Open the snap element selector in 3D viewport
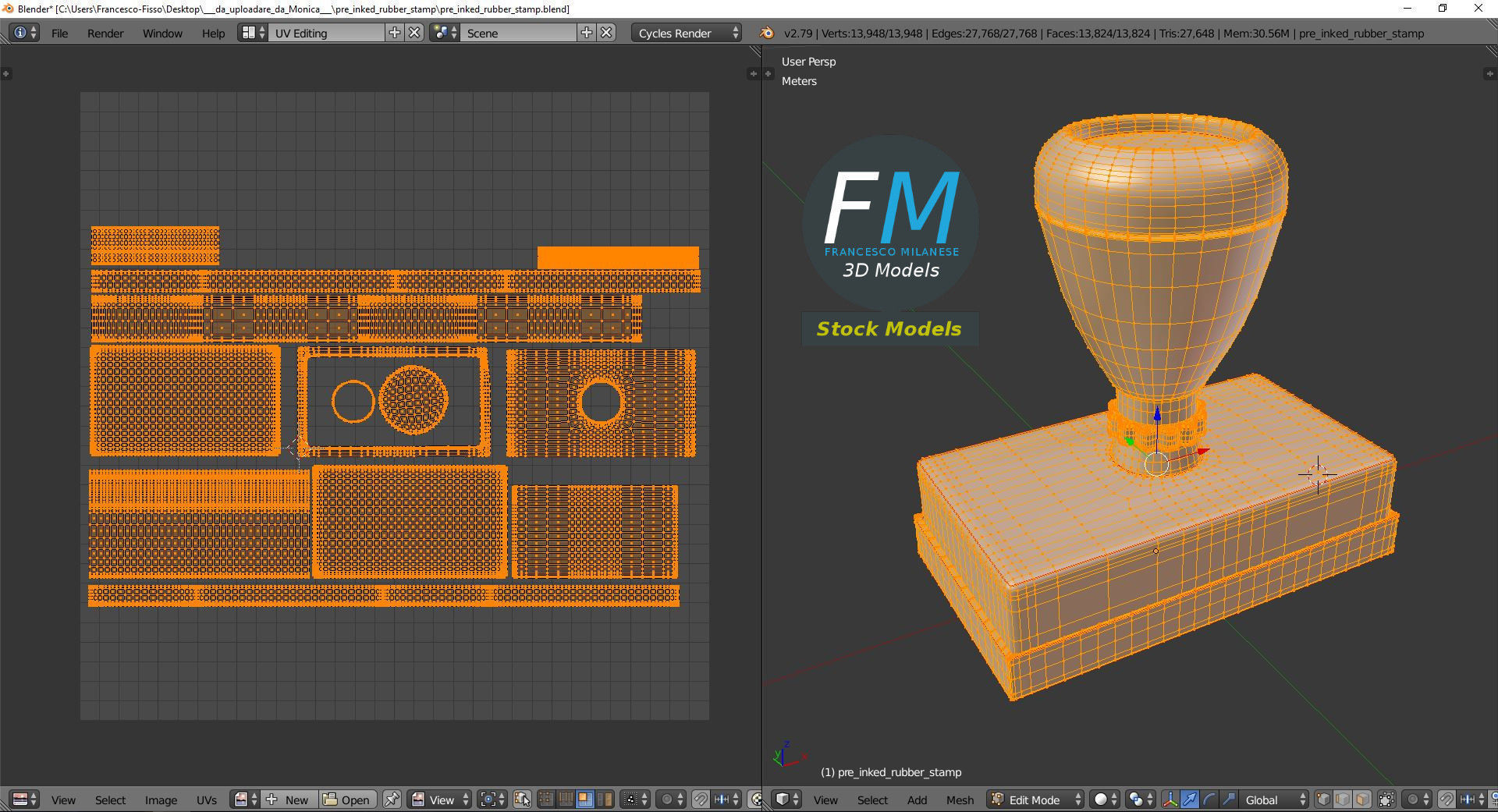The image size is (1498, 812). [x=1472, y=800]
